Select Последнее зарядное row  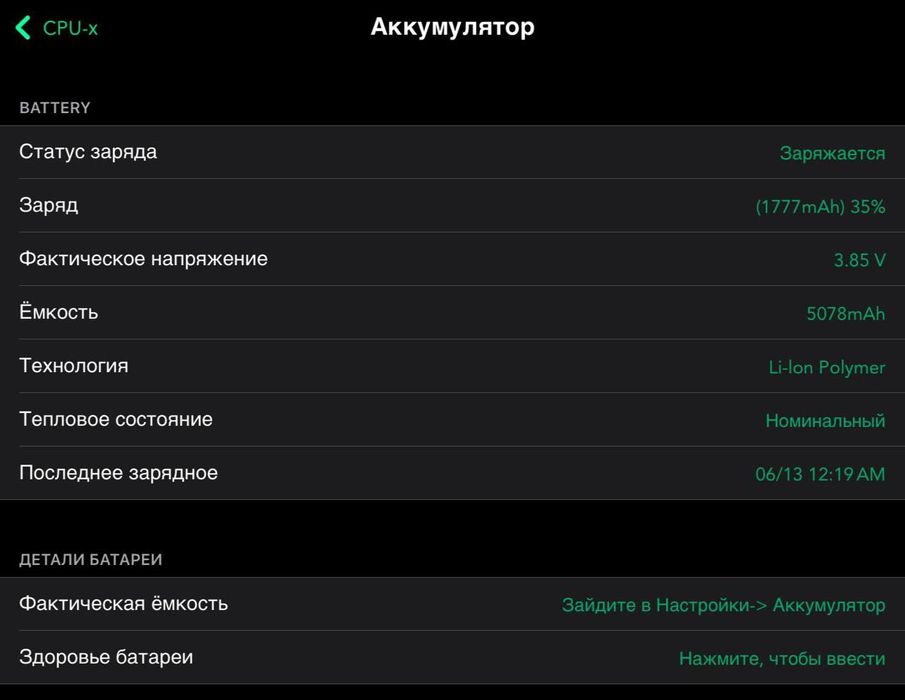tap(118, 472)
